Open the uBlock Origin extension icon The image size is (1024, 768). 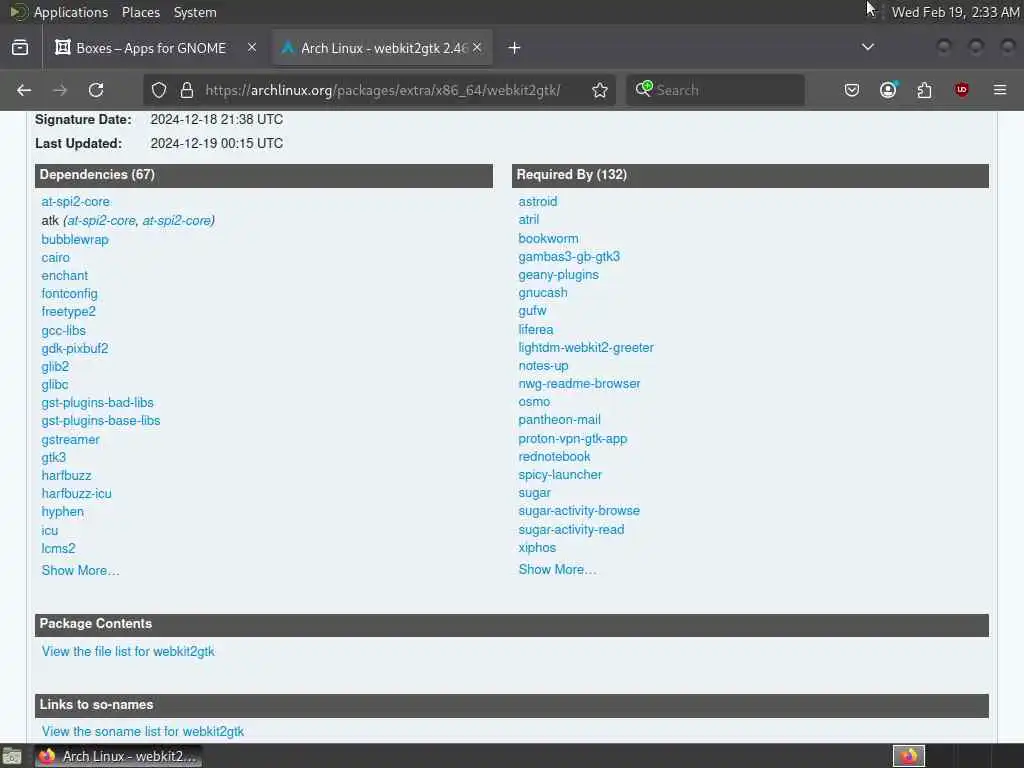(x=961, y=90)
